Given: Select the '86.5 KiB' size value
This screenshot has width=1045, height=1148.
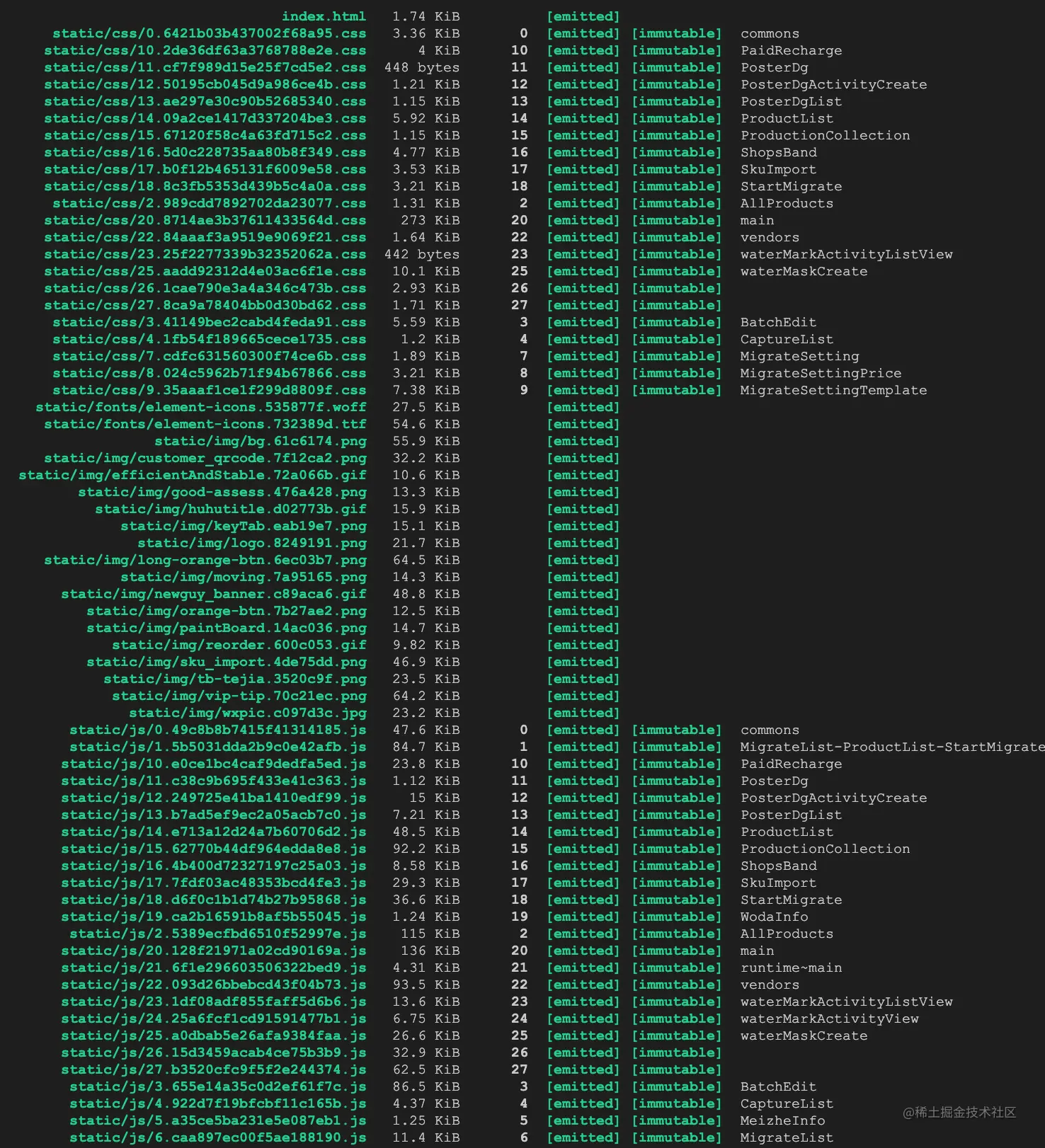Looking at the screenshot, I should [426, 1086].
